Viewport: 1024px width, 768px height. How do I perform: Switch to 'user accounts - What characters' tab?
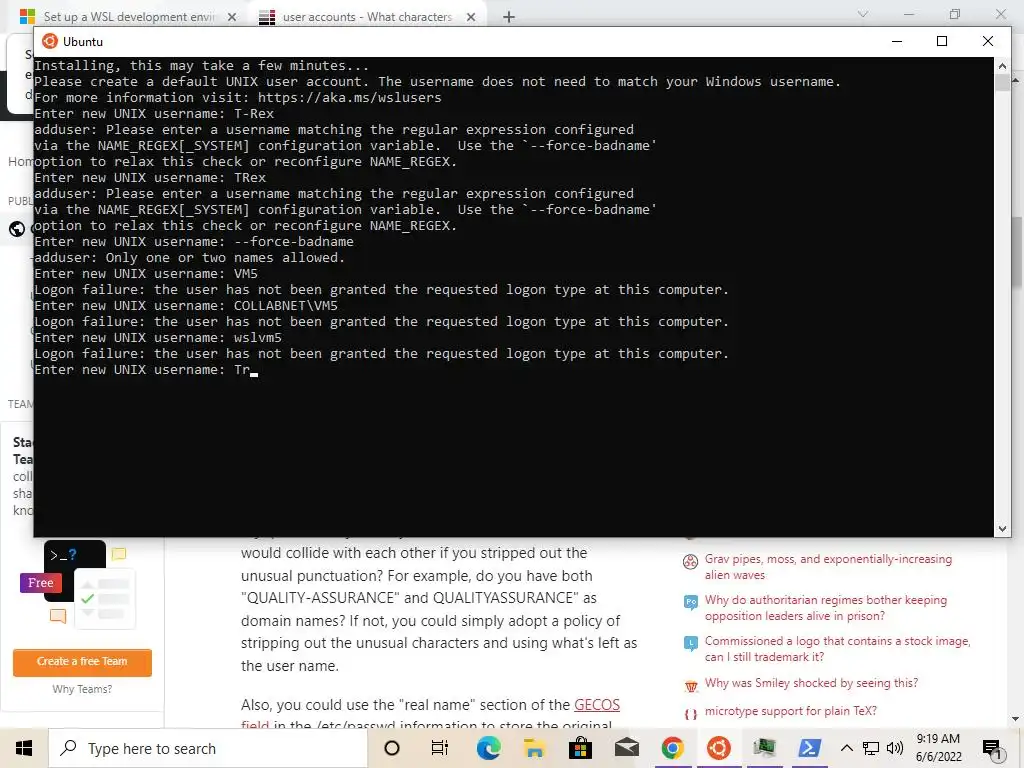pos(366,17)
